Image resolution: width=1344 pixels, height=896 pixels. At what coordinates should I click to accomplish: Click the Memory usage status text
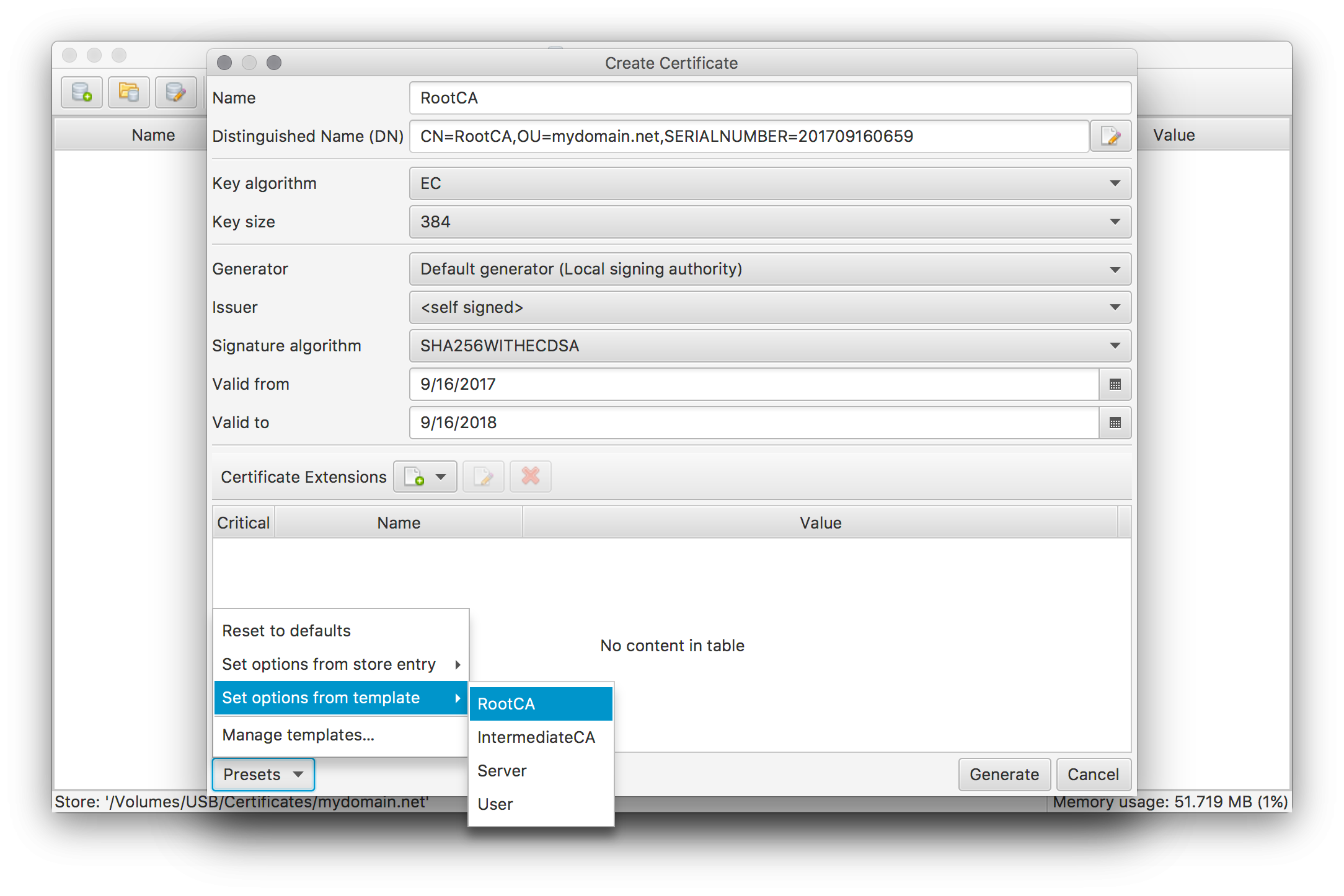[x=1170, y=802]
